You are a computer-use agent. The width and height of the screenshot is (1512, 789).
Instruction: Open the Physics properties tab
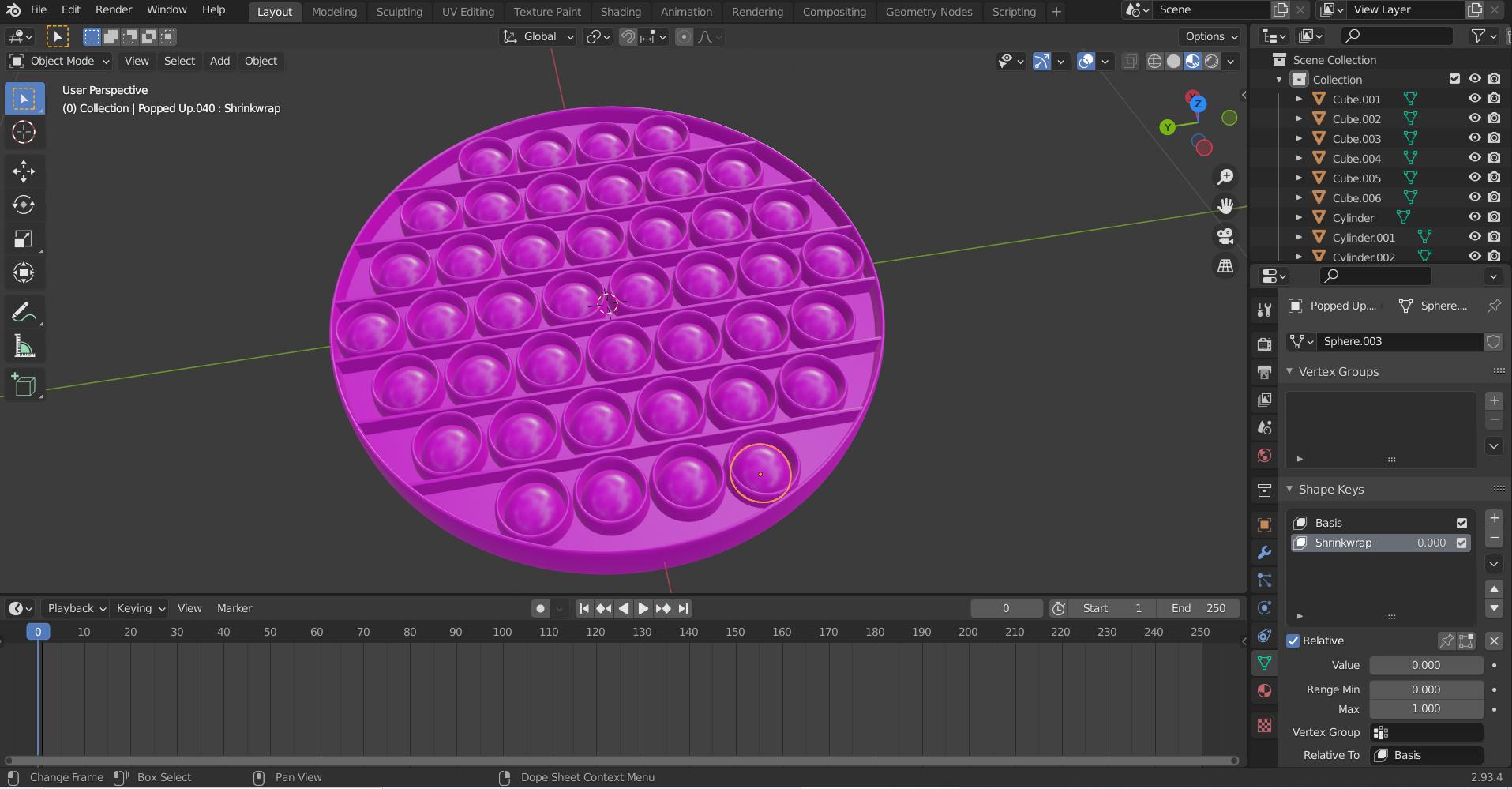(x=1264, y=607)
